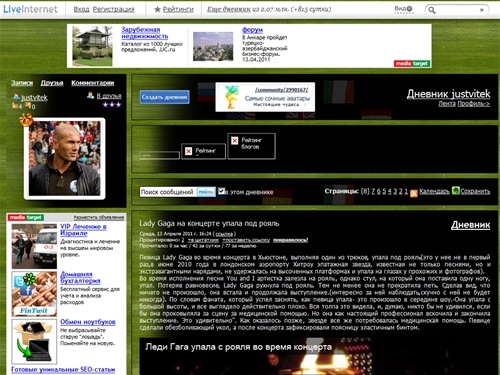The height and width of the screenshot is (375, 500).
Task: Click the add-friend icon beside В друзья
Action: (90, 96)
